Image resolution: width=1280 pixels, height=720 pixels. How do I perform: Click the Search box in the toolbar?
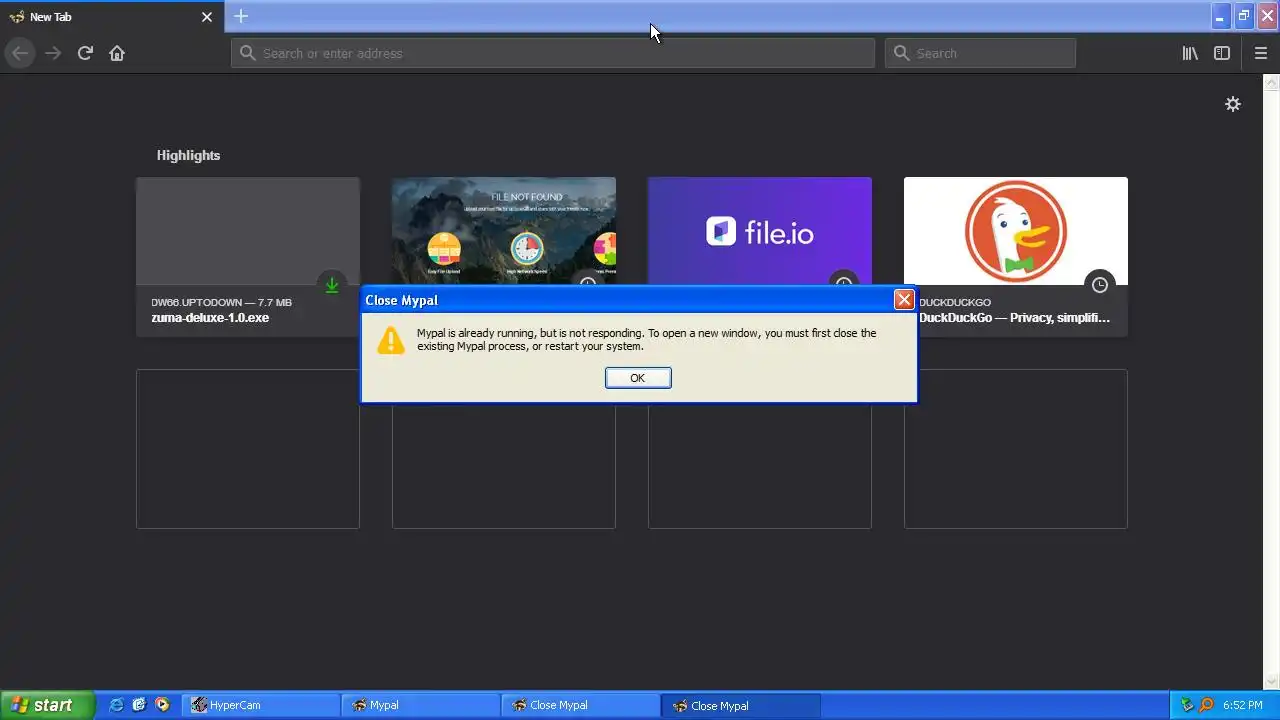[x=980, y=53]
